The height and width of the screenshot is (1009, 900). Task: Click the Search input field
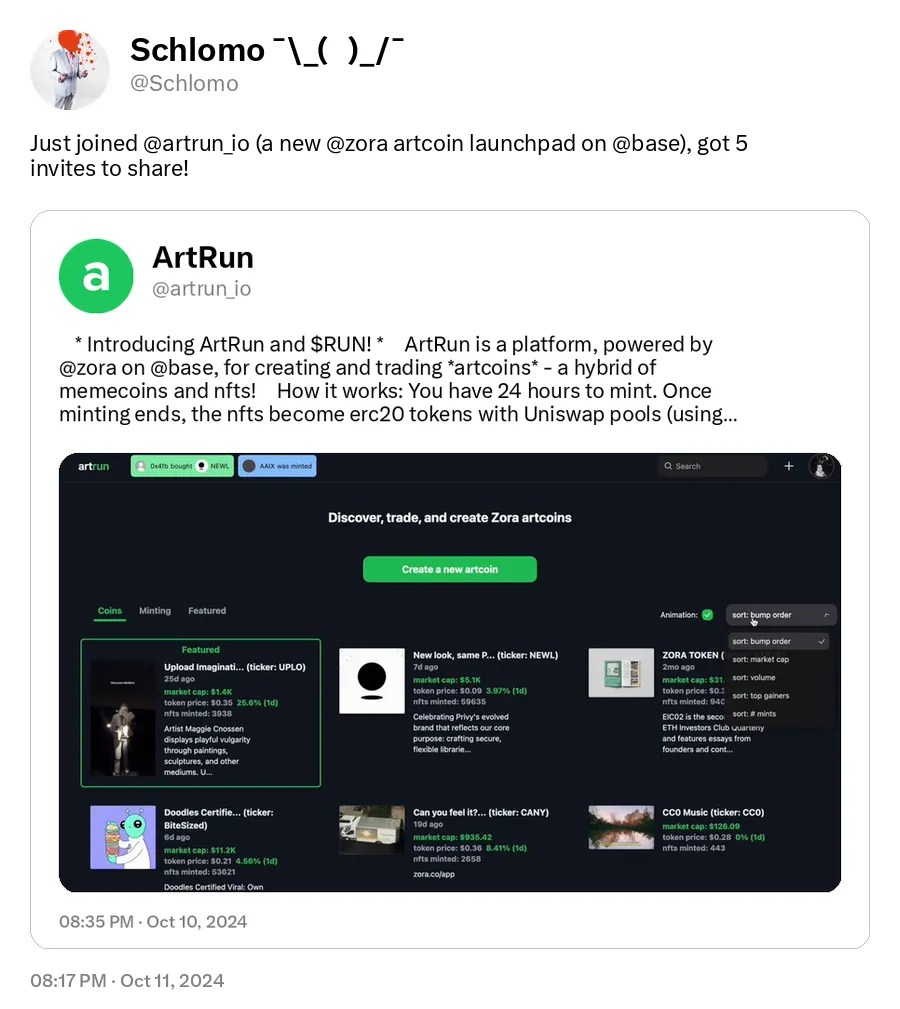click(x=713, y=466)
